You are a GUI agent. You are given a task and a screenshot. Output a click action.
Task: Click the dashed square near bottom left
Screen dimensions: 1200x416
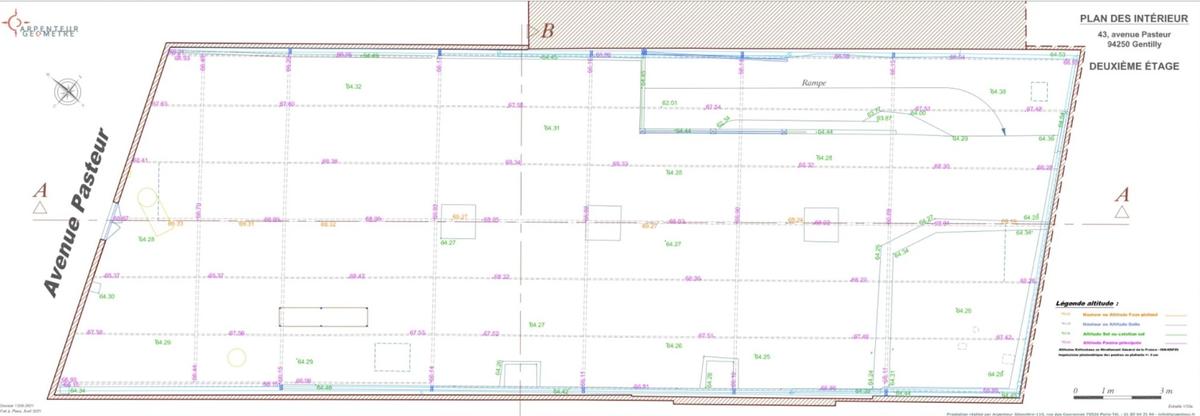(392, 356)
